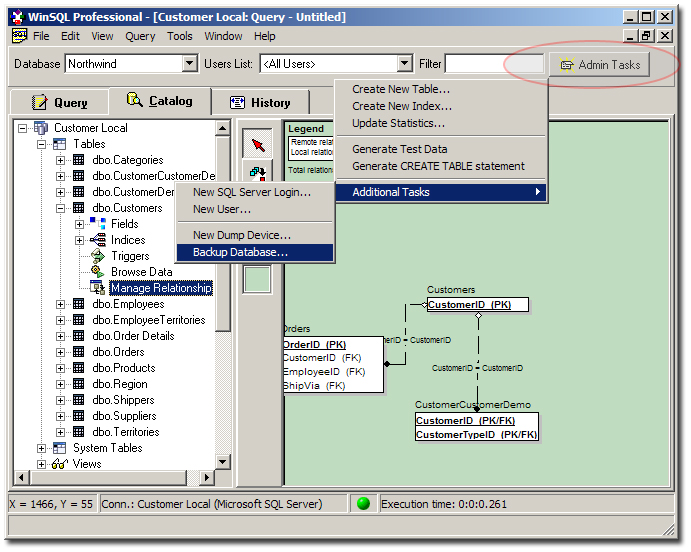Switch to the Query tab
The height and width of the screenshot is (552, 691).
(x=60, y=103)
